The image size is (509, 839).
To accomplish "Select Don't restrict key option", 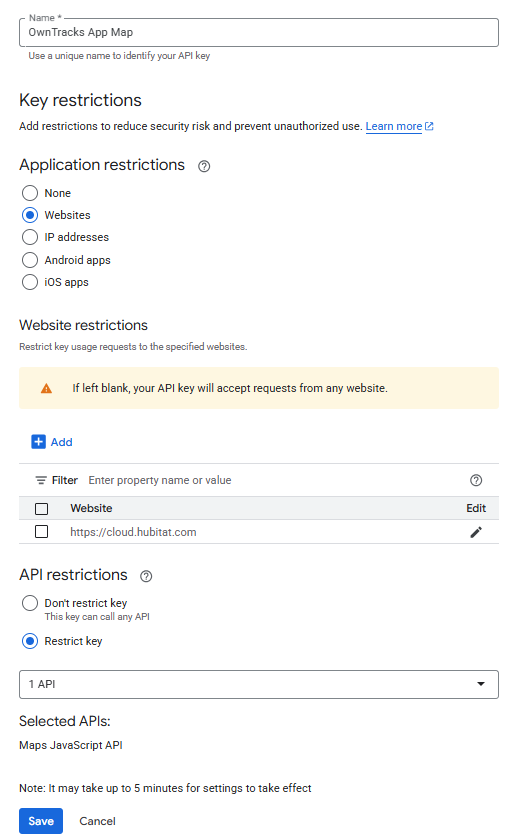I will tap(30, 603).
